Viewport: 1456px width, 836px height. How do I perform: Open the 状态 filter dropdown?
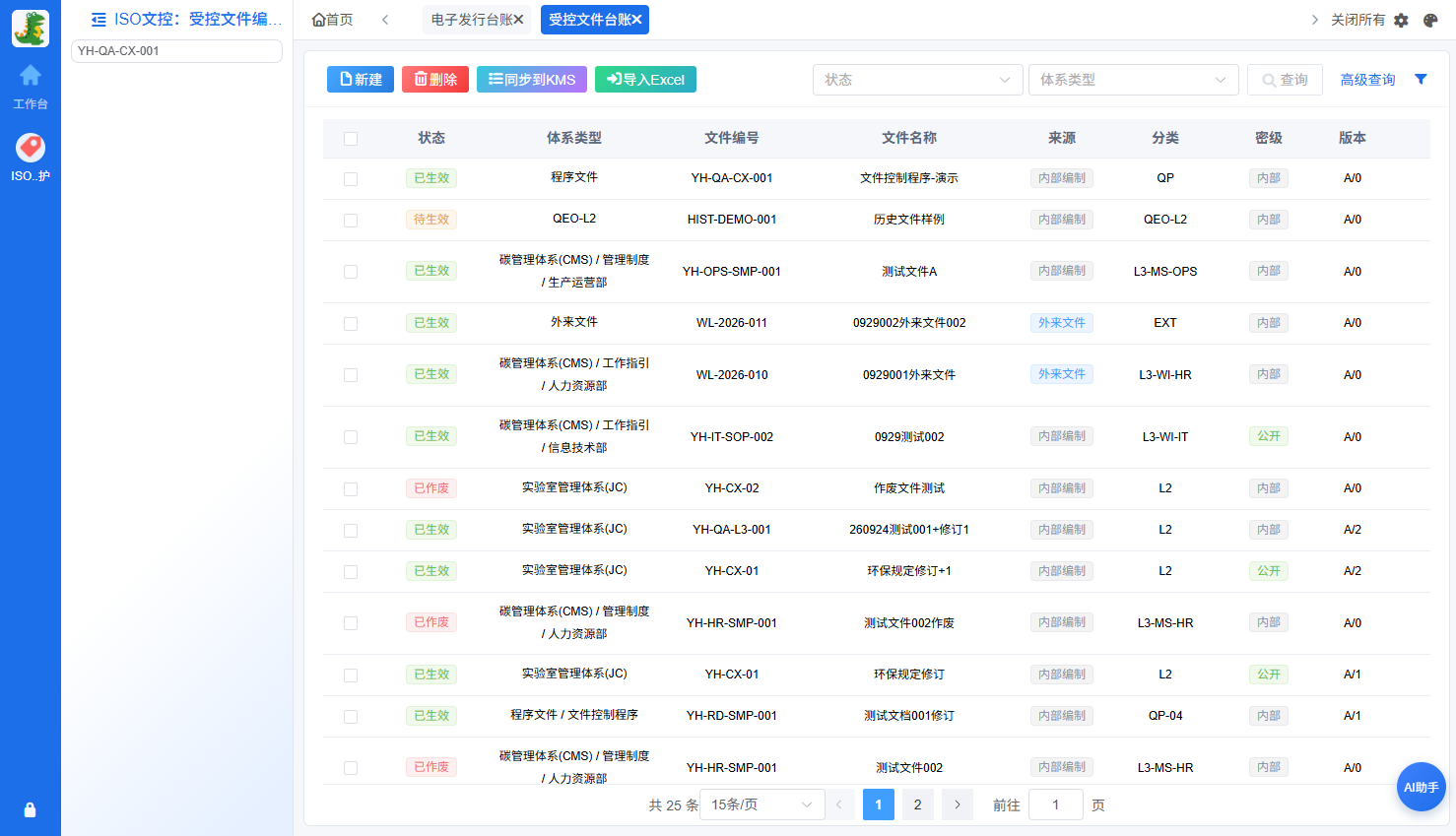pos(918,80)
